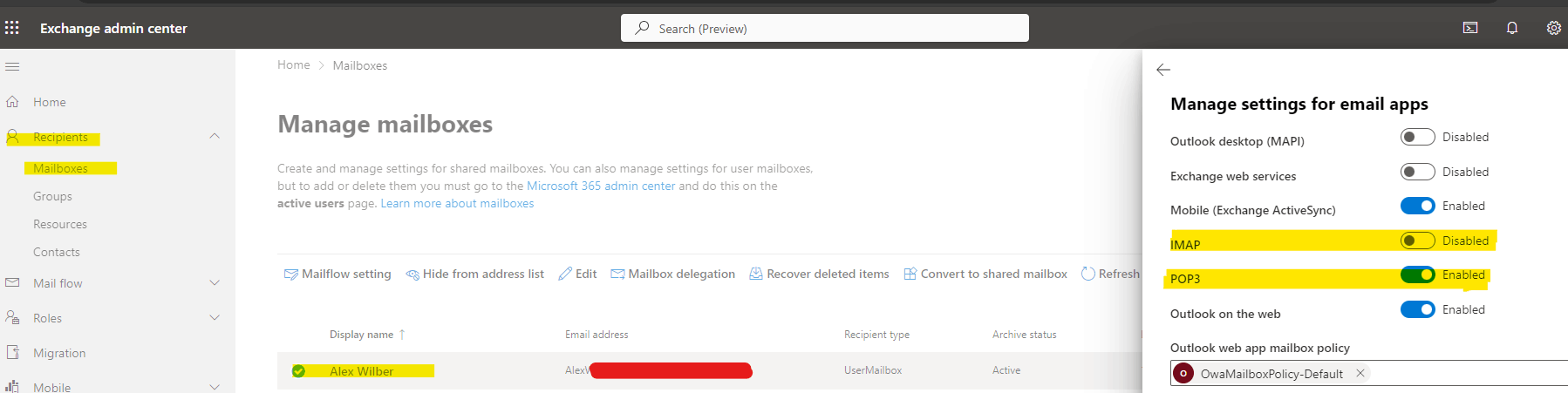Click the Email address column header
This screenshot has height=393, width=1568.
[597, 335]
